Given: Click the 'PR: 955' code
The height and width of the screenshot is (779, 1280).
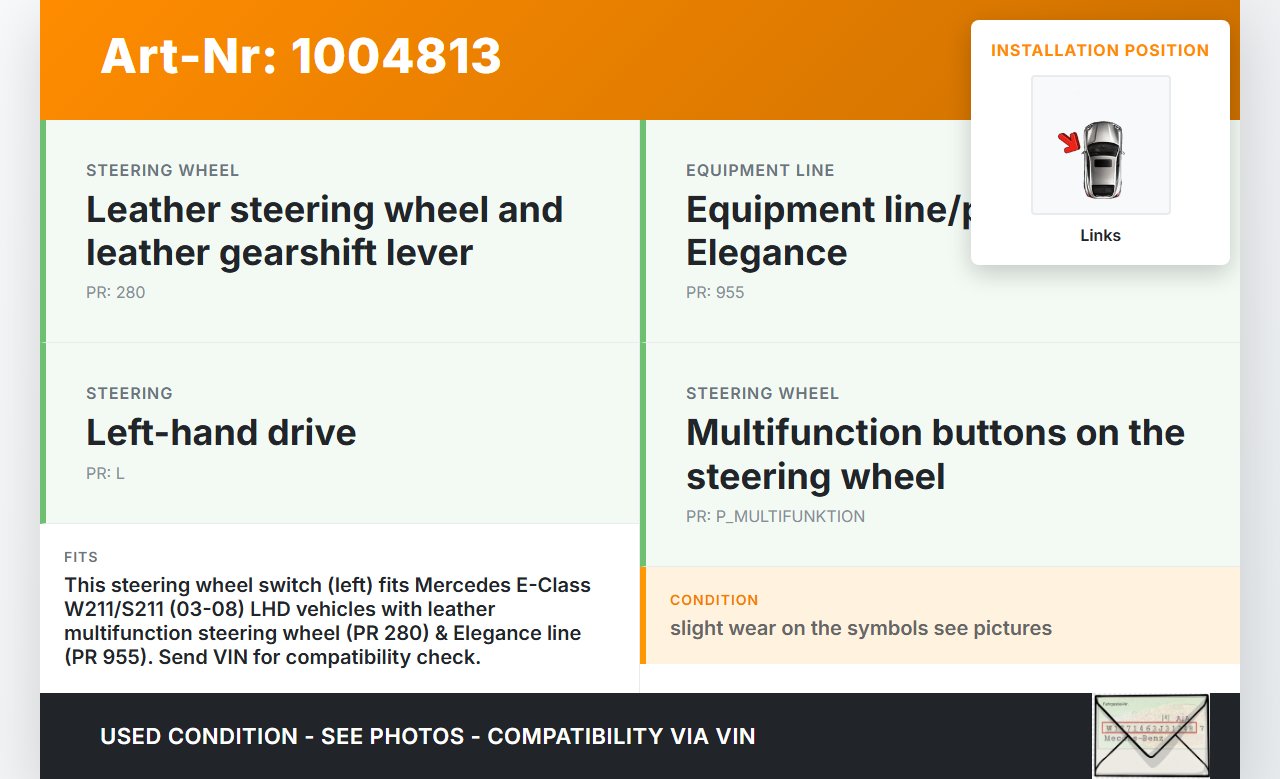Looking at the screenshot, I should (715, 293).
